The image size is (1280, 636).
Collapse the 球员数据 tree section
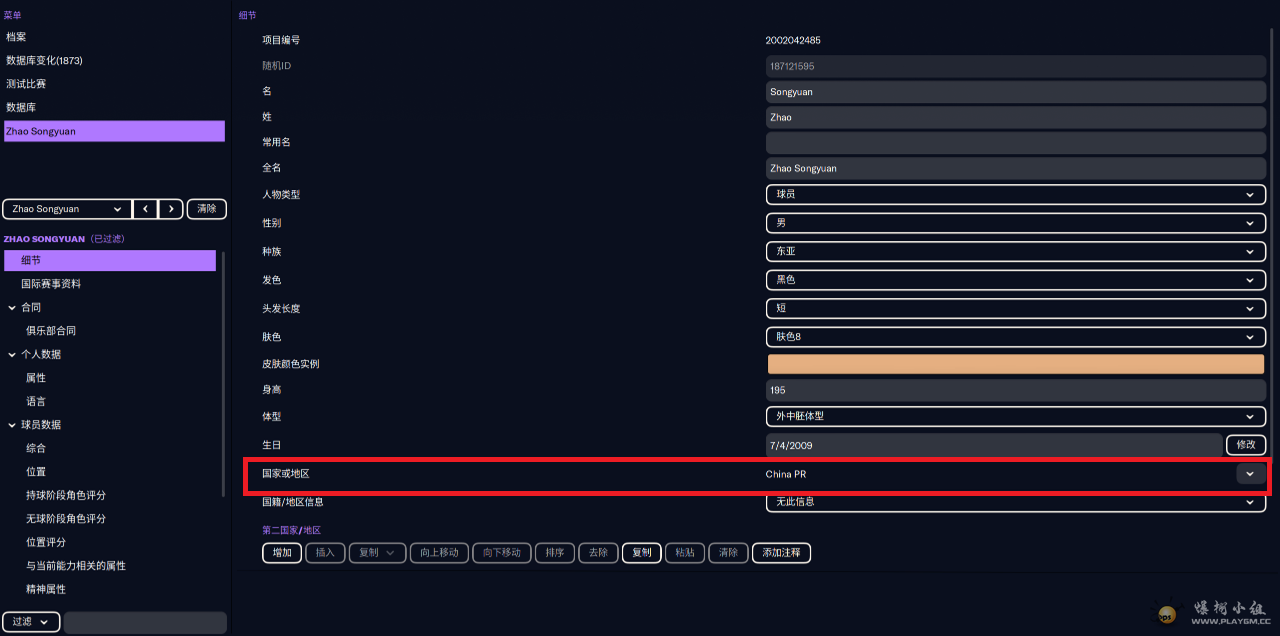pyautogui.click(x=12, y=425)
